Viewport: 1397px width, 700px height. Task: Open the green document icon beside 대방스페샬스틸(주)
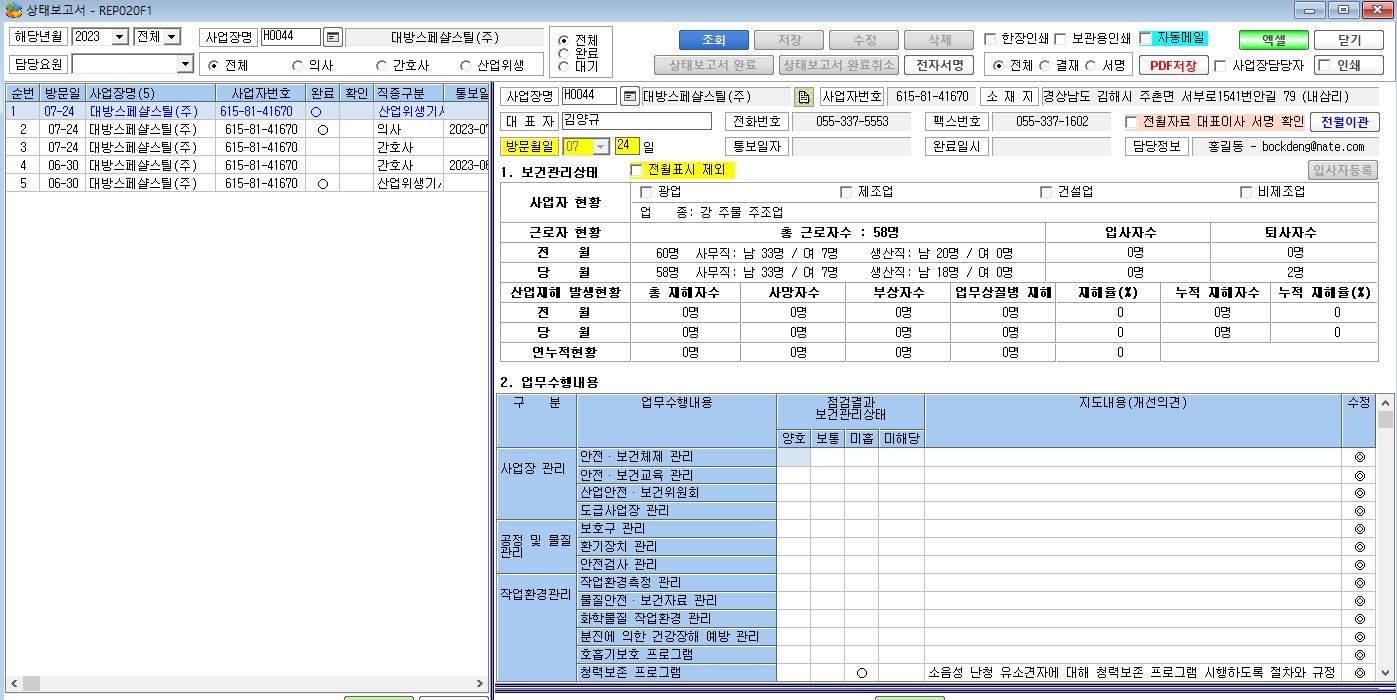tap(804, 97)
